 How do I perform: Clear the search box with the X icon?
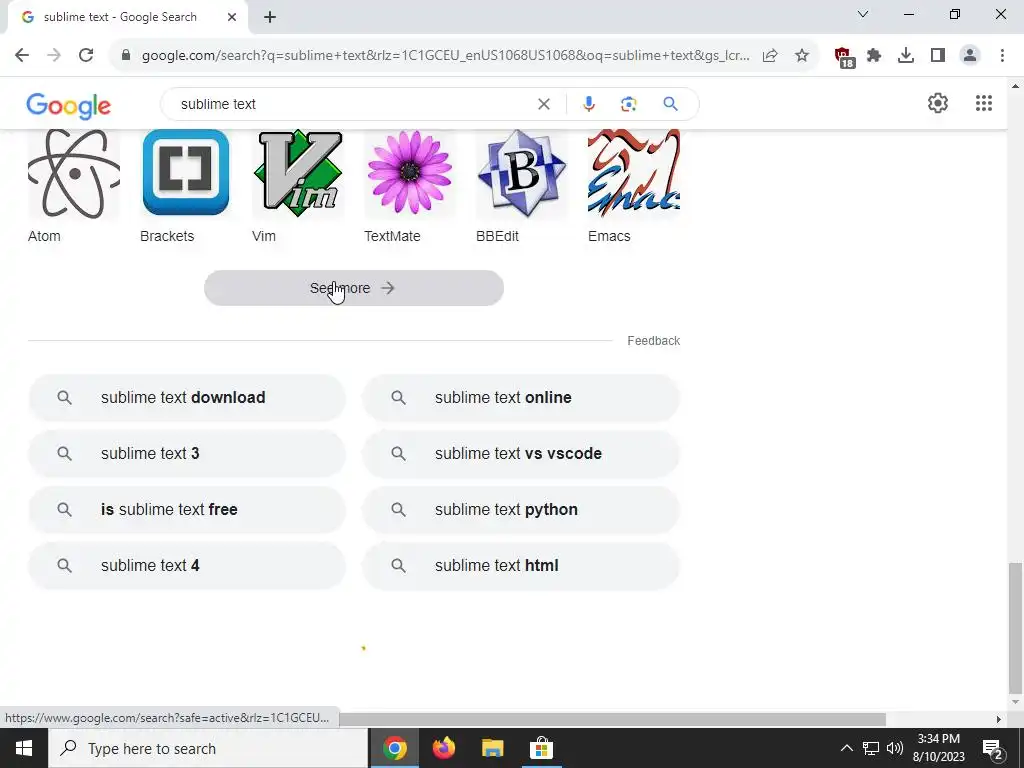pyautogui.click(x=543, y=104)
